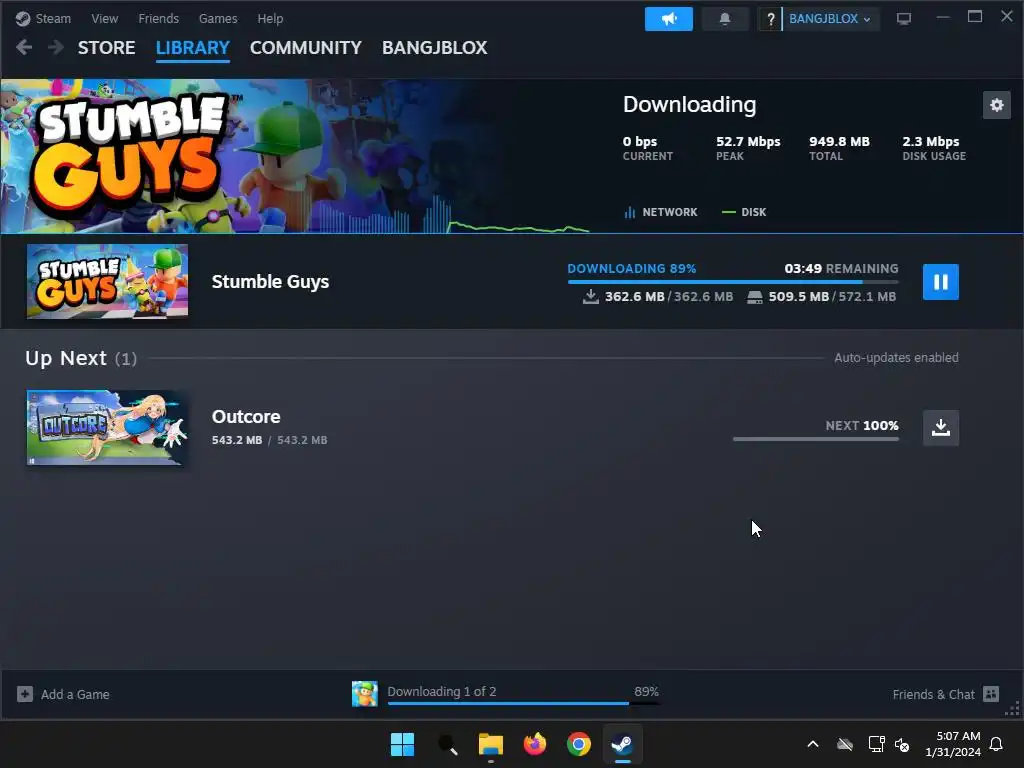Start the Outcore download now

click(x=940, y=428)
